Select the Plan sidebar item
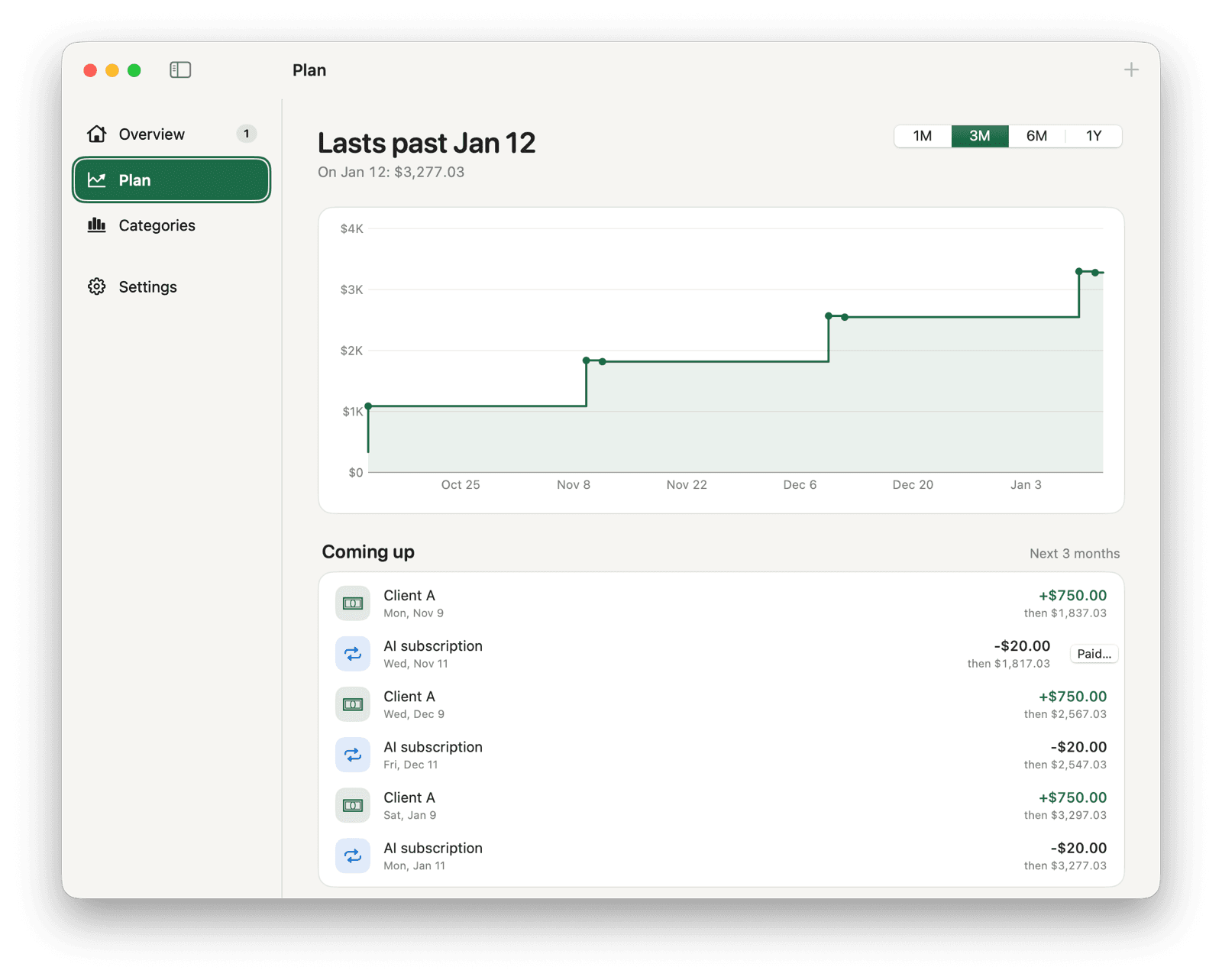The image size is (1222, 980). tap(171, 180)
